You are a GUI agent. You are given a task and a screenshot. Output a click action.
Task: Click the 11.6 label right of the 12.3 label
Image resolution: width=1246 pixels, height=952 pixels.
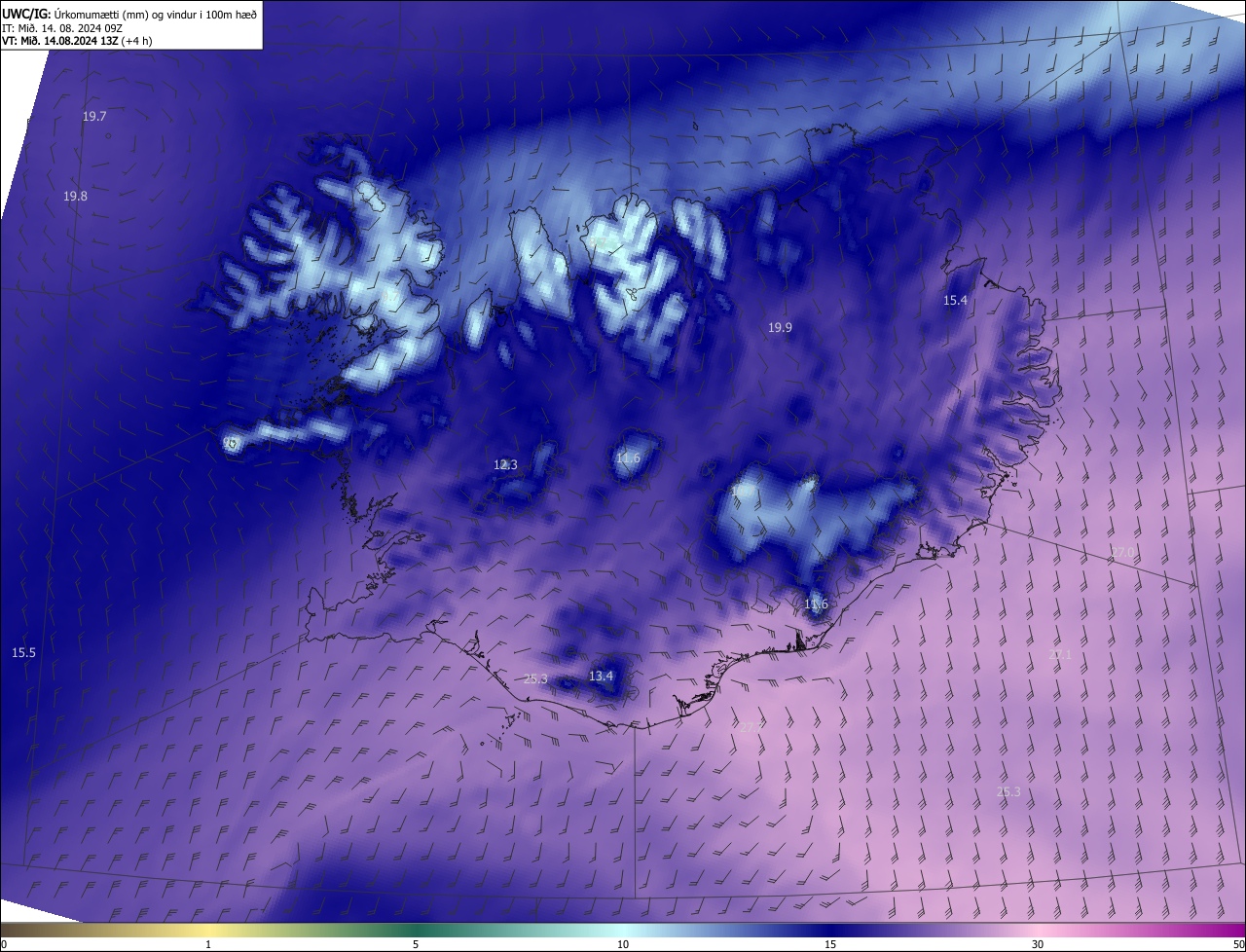coord(628,458)
